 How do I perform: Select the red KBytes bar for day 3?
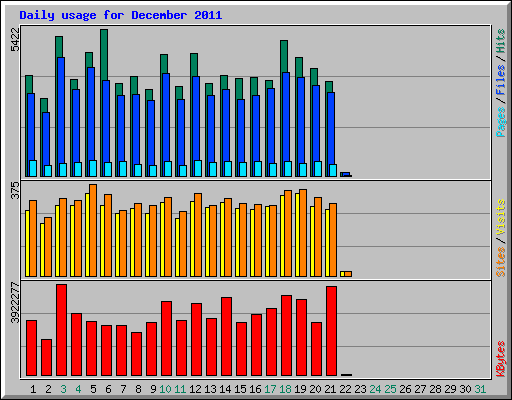[x=61, y=330]
